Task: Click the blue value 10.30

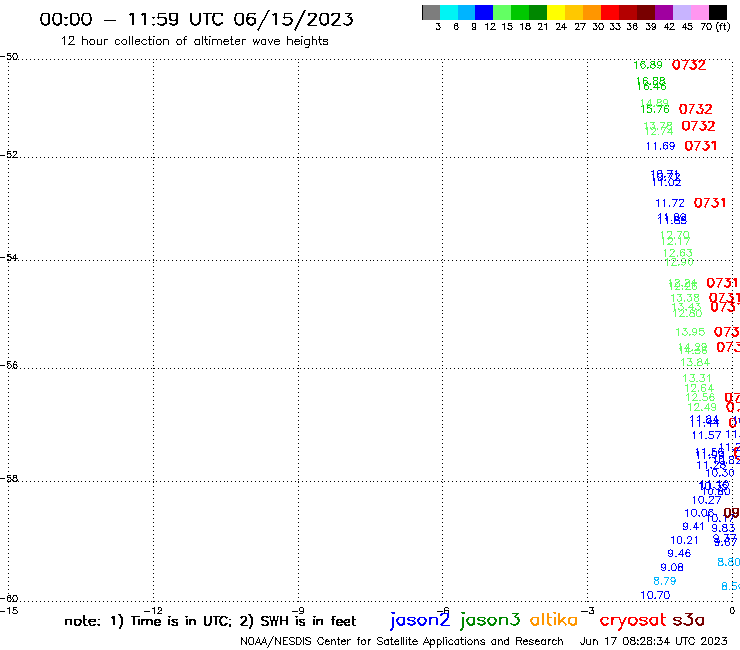Action: click(720, 473)
